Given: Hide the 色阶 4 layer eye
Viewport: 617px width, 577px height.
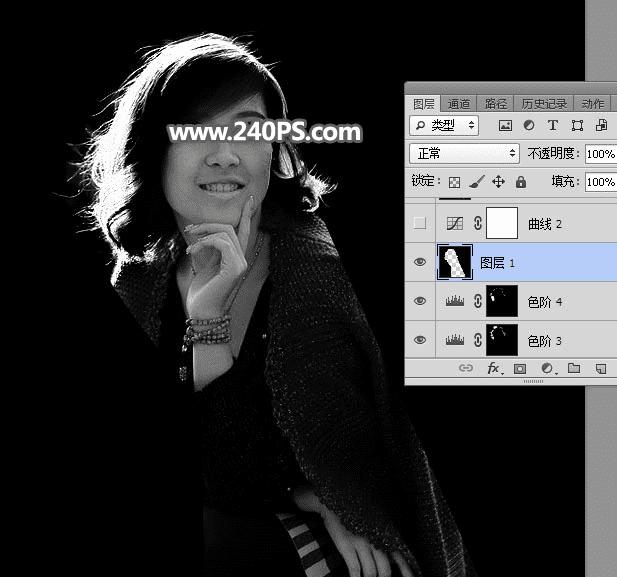Looking at the screenshot, I should click(420, 301).
